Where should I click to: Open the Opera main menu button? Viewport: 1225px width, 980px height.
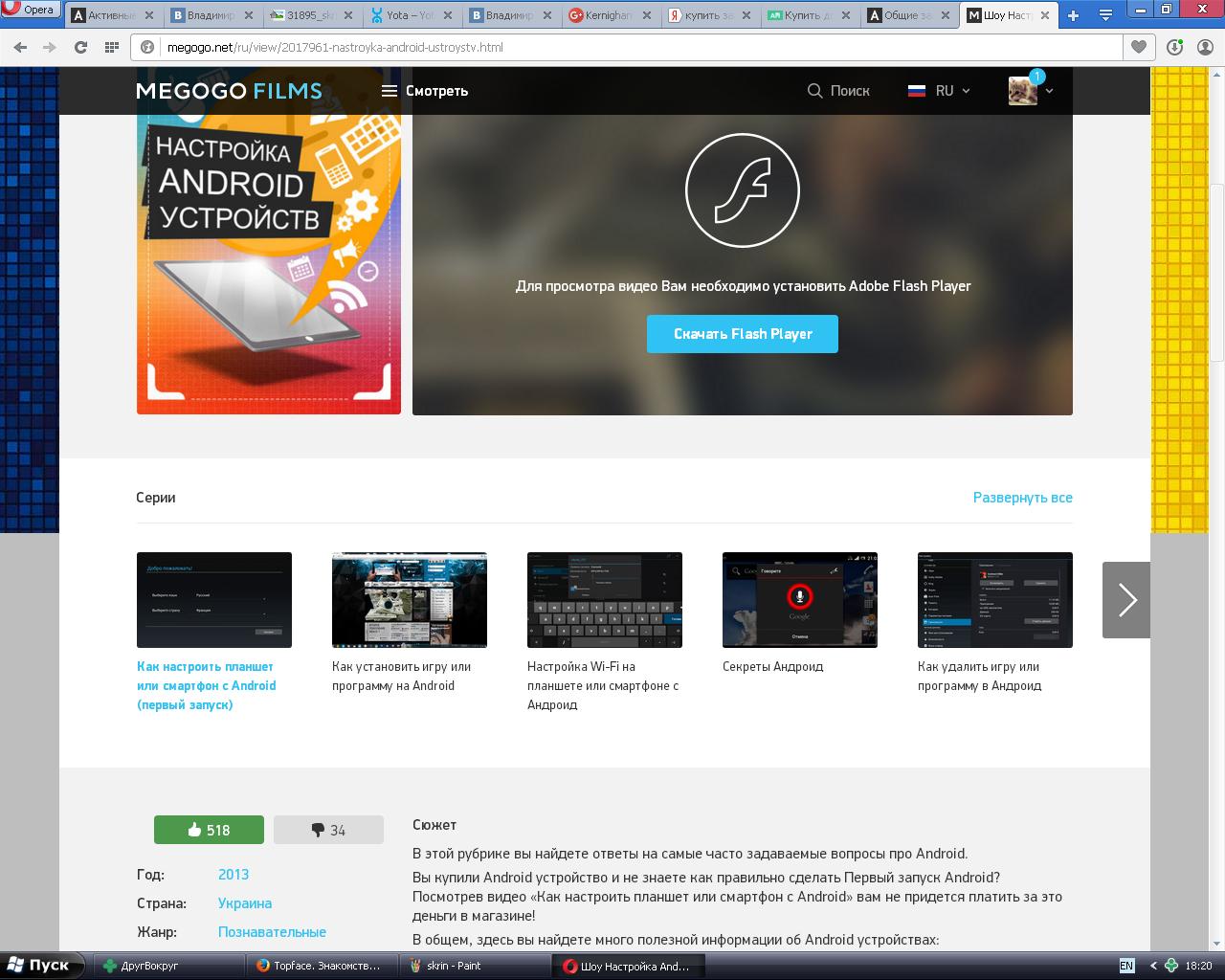tap(31, 10)
